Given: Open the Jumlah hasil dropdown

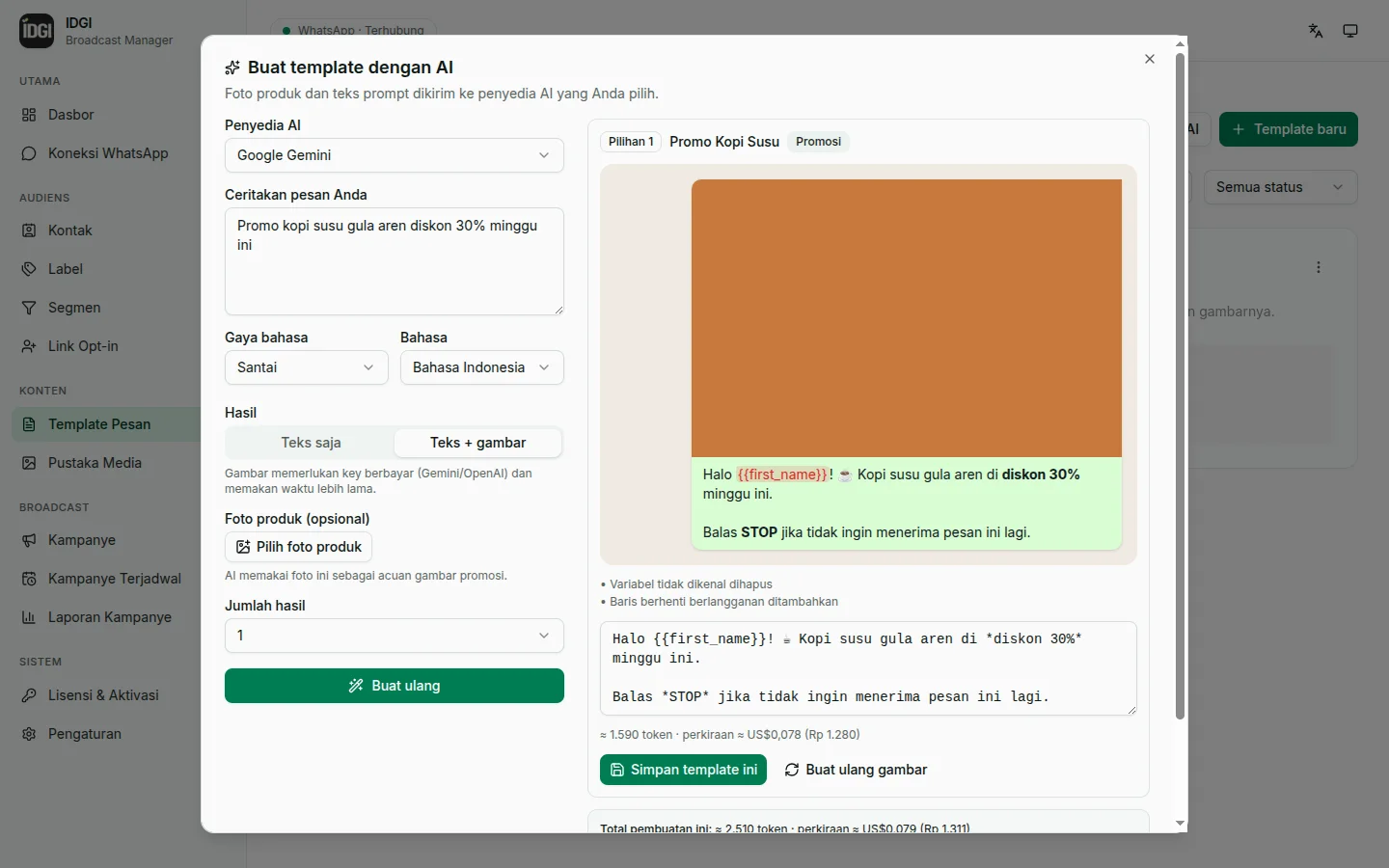Looking at the screenshot, I should 395,636.
